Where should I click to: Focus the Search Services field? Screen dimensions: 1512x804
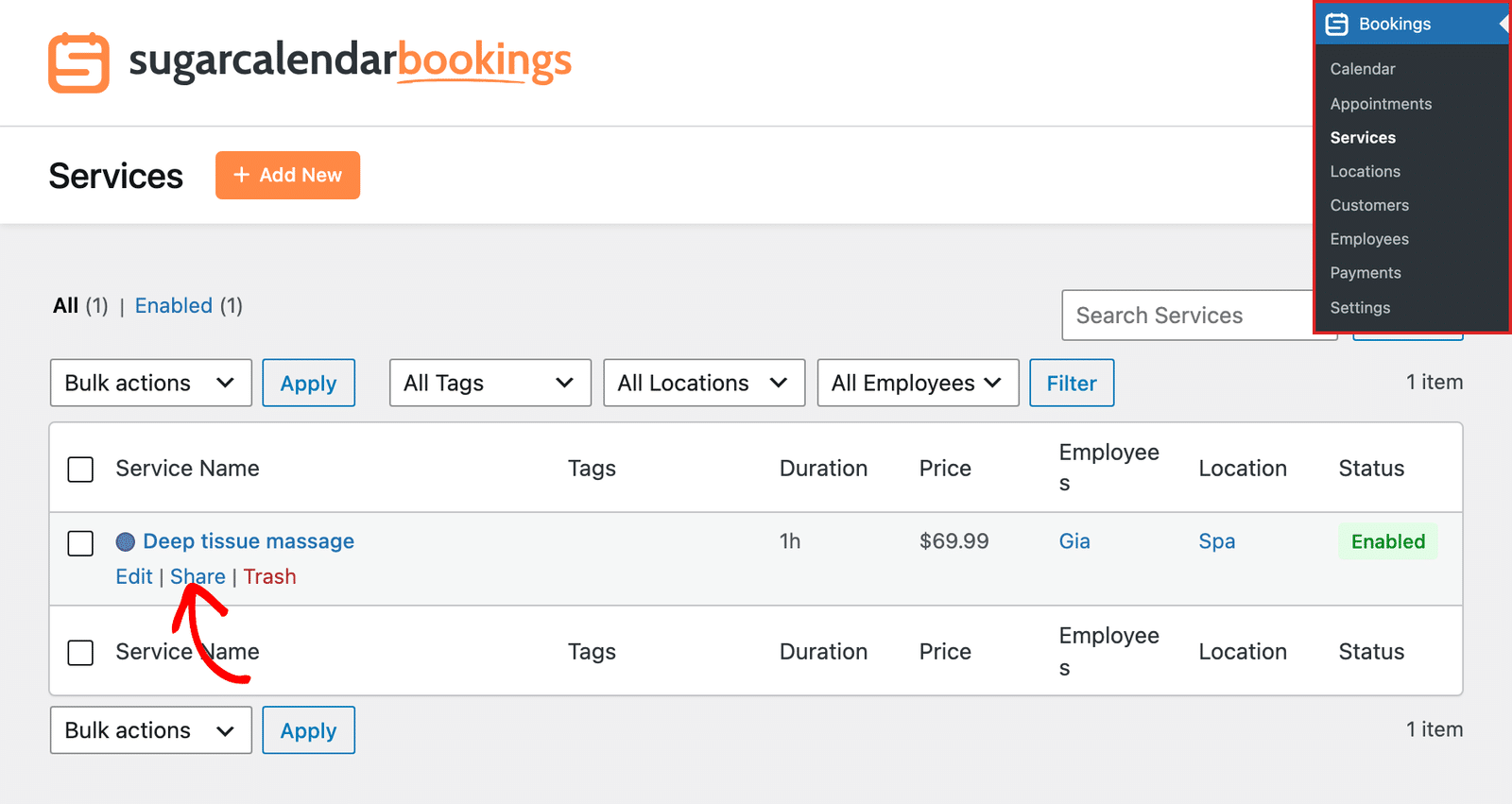pyautogui.click(x=1188, y=316)
